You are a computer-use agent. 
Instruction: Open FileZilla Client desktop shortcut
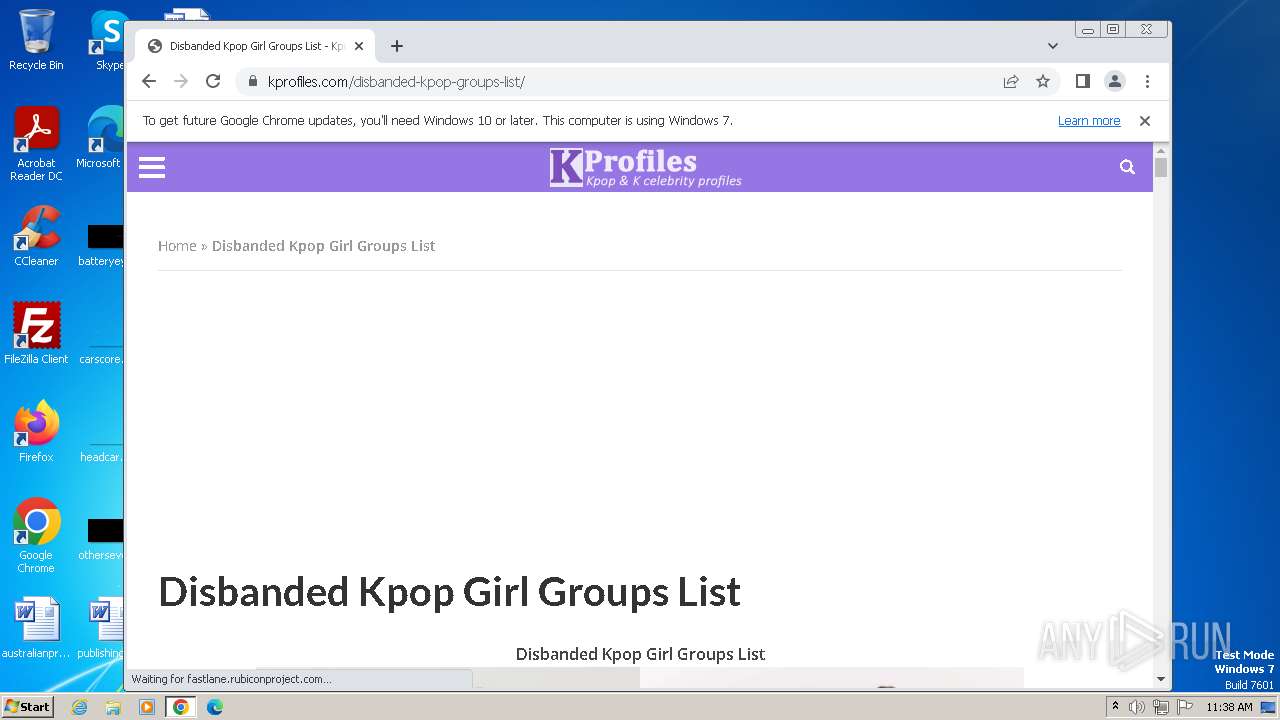[36, 333]
